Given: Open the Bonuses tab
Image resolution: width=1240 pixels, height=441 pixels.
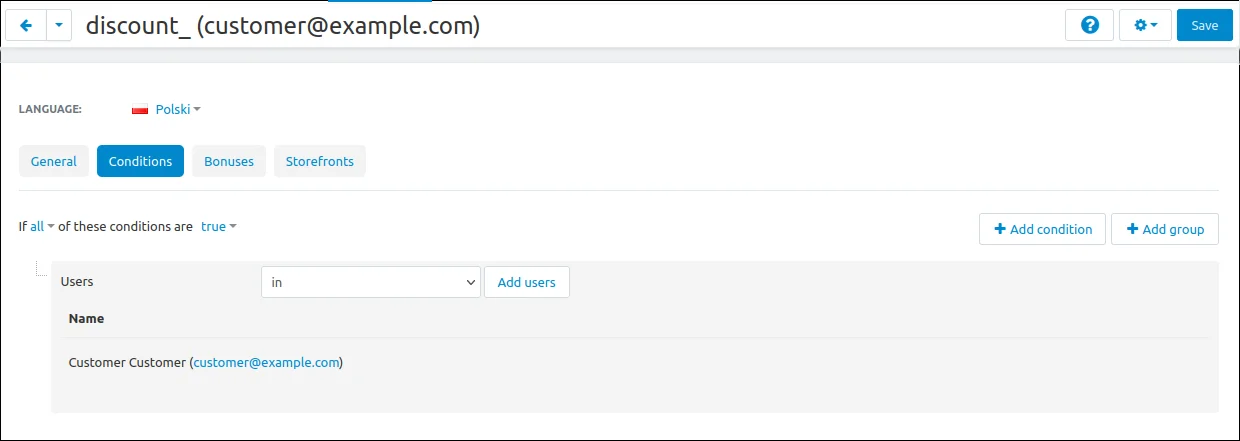Looking at the screenshot, I should coord(229,161).
